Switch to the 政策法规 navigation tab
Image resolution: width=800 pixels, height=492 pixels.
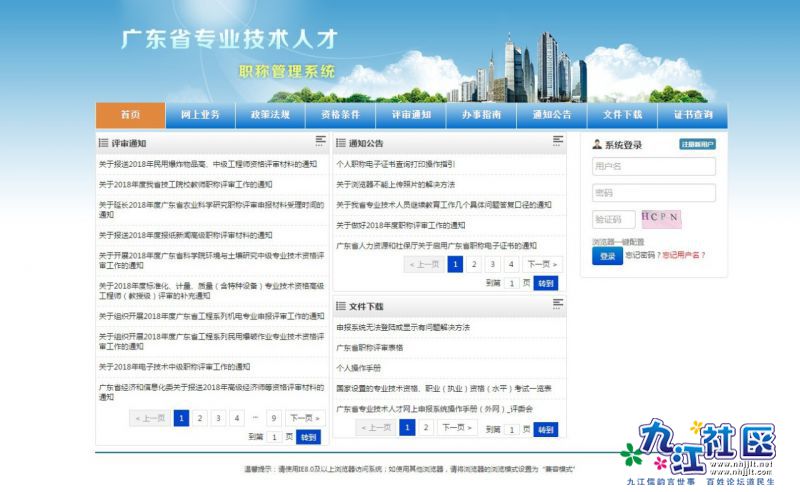(x=270, y=115)
